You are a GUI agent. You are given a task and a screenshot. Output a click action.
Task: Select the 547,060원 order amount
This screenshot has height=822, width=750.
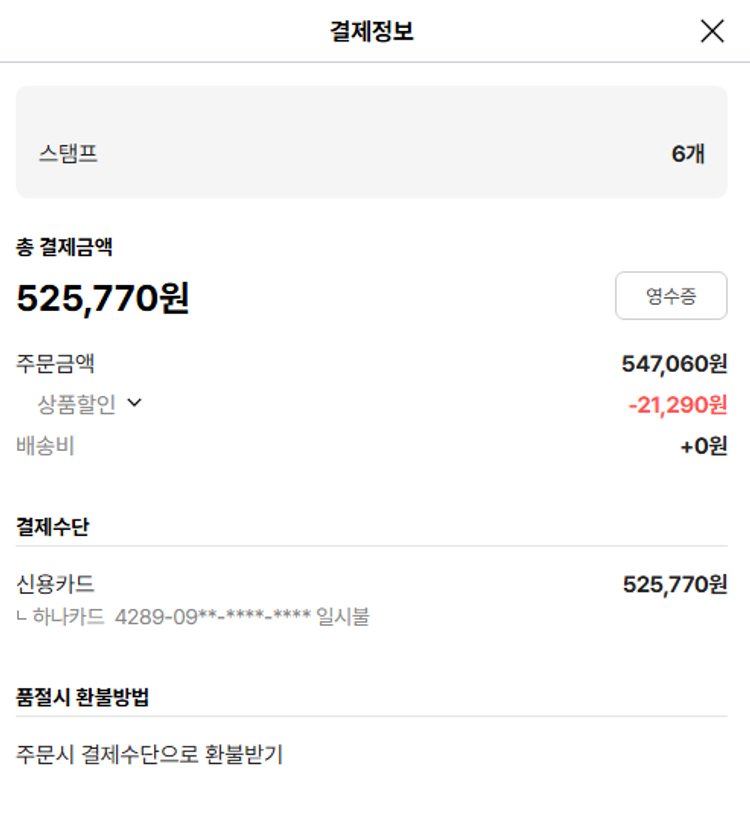674,364
